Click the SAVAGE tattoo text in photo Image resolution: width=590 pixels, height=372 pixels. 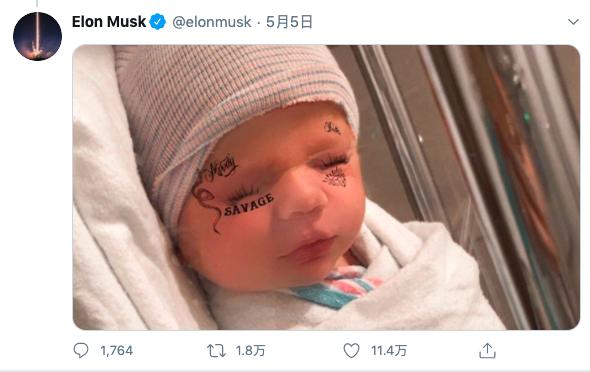tap(248, 205)
